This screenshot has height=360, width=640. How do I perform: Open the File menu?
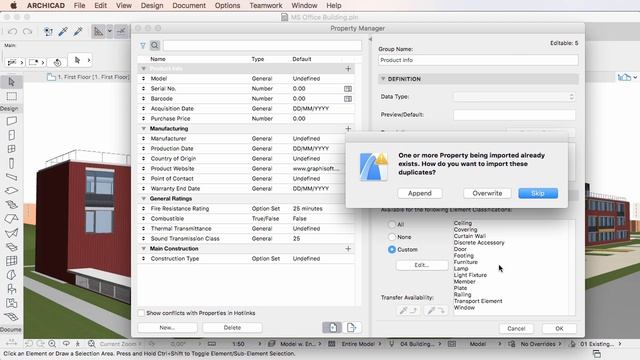(80, 5)
